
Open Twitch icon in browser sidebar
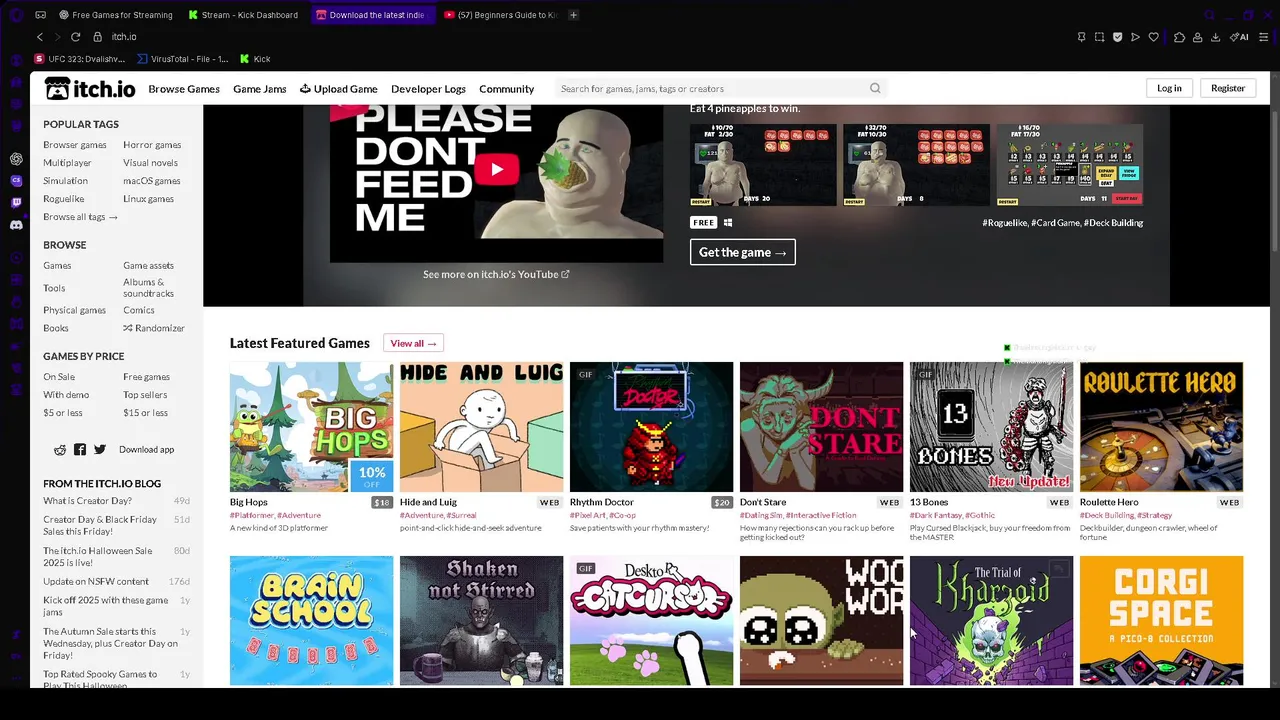click(16, 203)
